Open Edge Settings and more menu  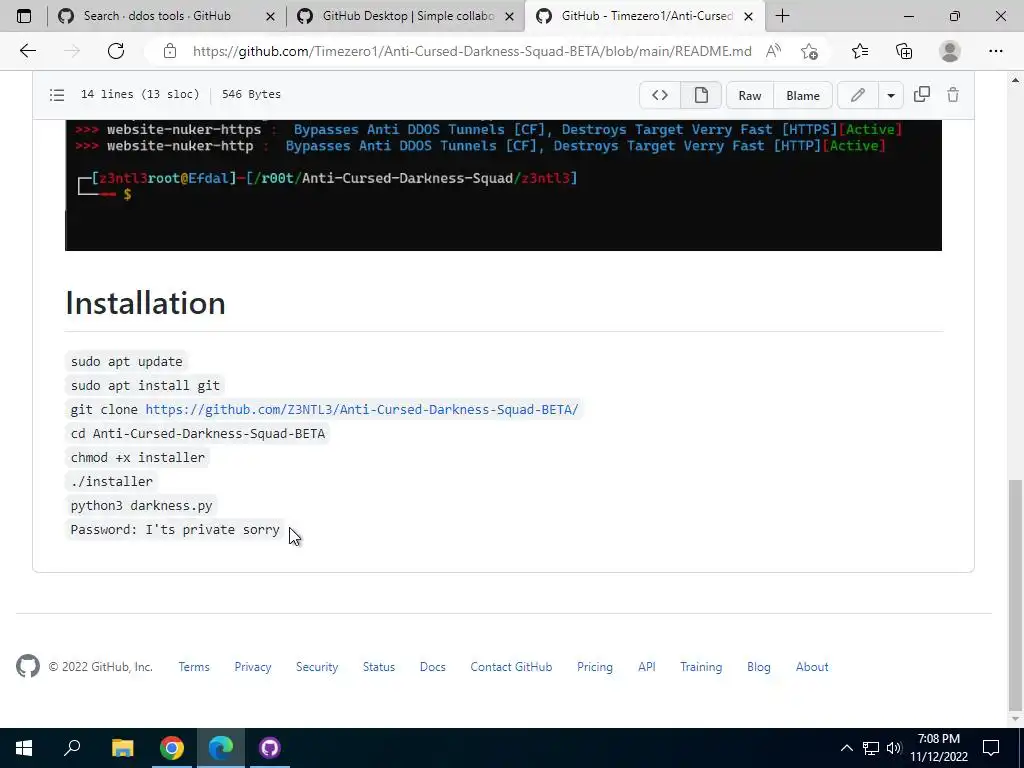point(995,51)
